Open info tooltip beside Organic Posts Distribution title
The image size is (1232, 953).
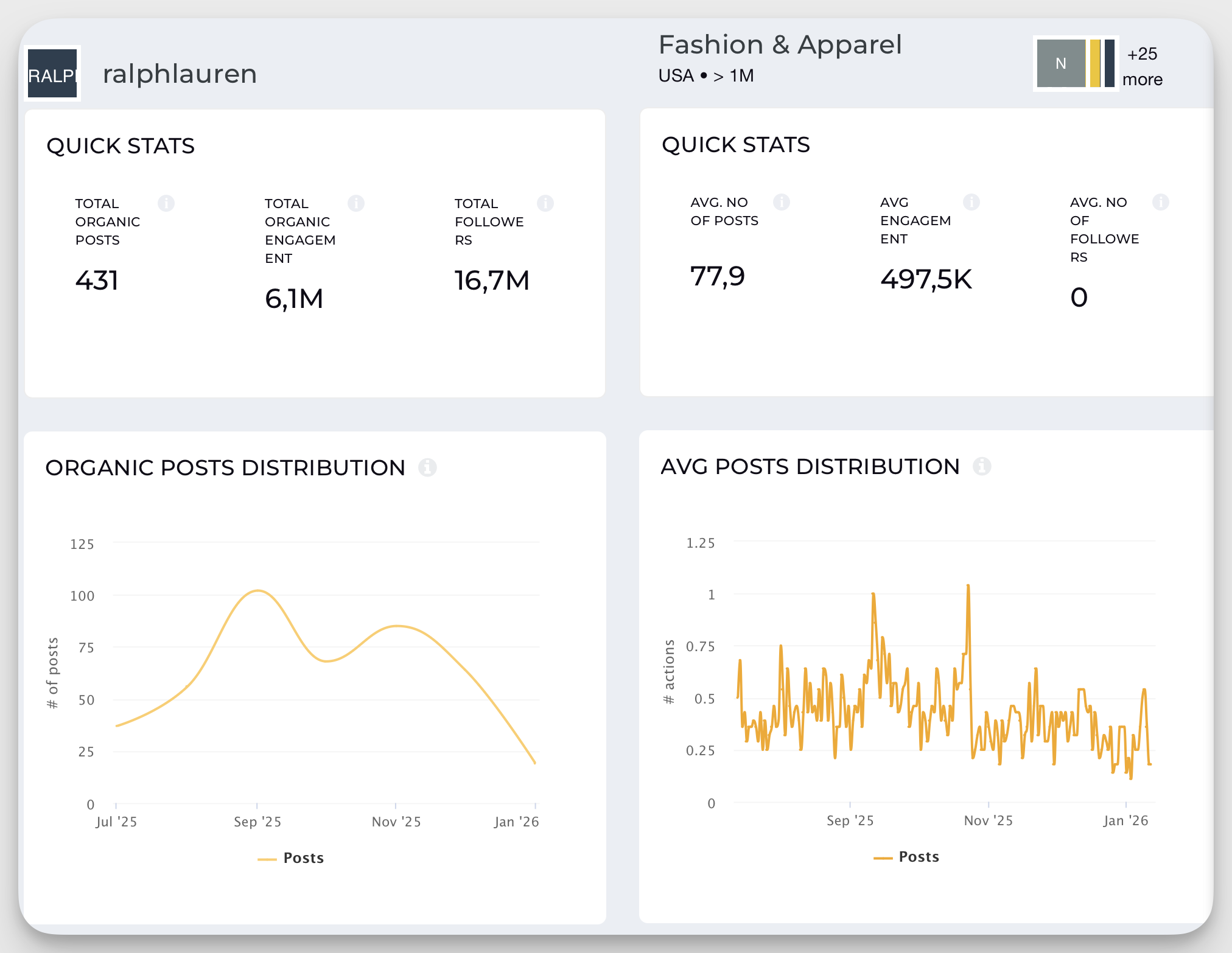[x=428, y=468]
